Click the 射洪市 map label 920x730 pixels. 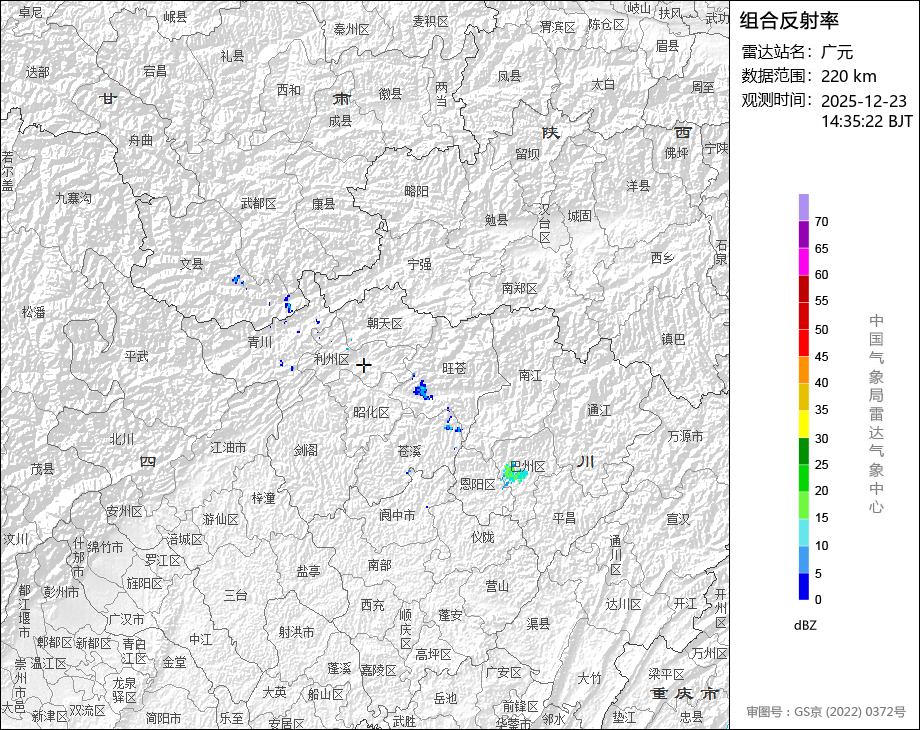tap(296, 632)
